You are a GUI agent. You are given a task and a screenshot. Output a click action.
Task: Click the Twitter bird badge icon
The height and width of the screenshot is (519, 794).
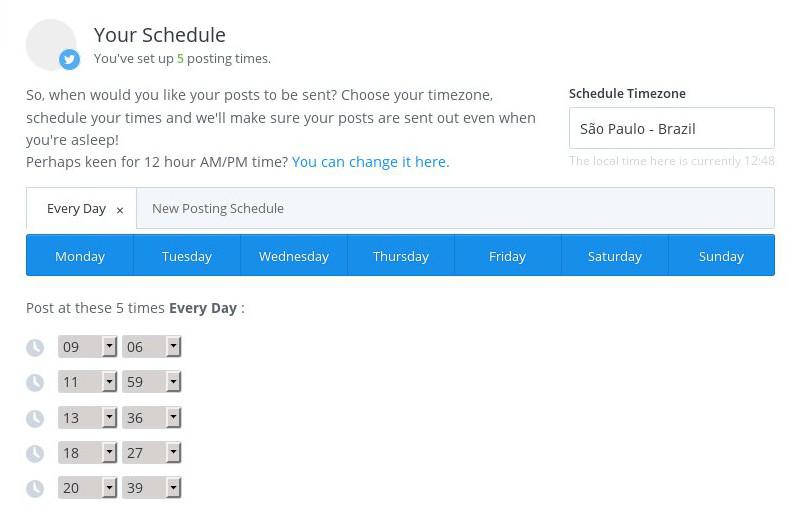pos(69,59)
